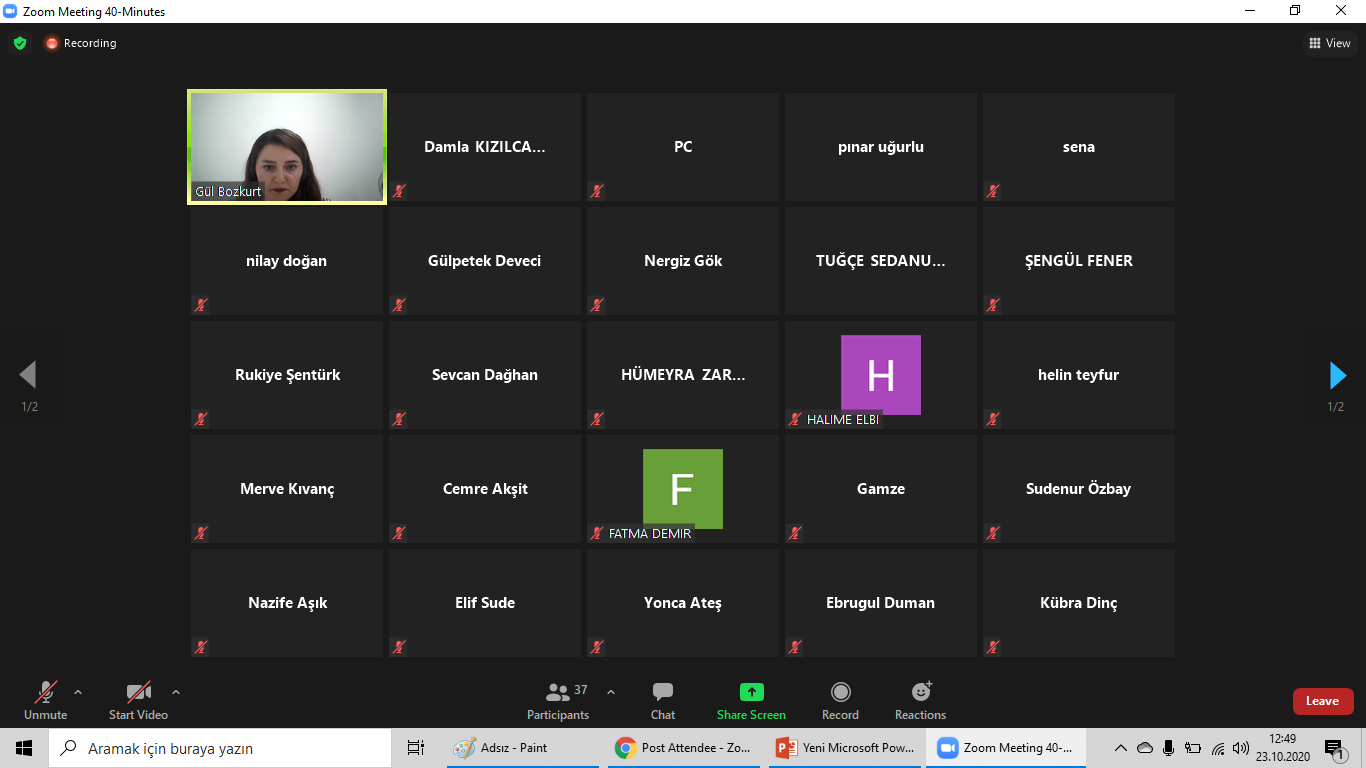Open the View layout menu
1366x768 pixels.
tap(1329, 43)
